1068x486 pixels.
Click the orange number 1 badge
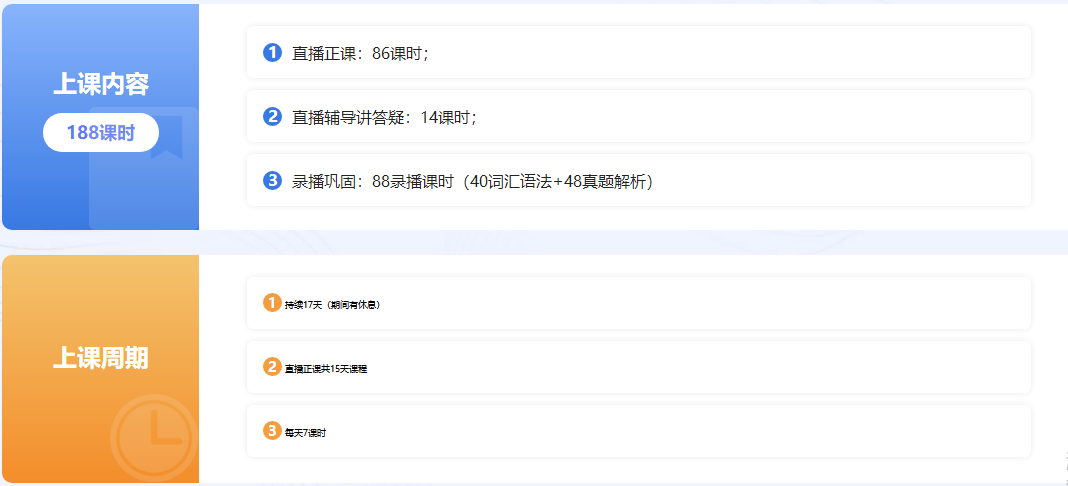coord(272,303)
